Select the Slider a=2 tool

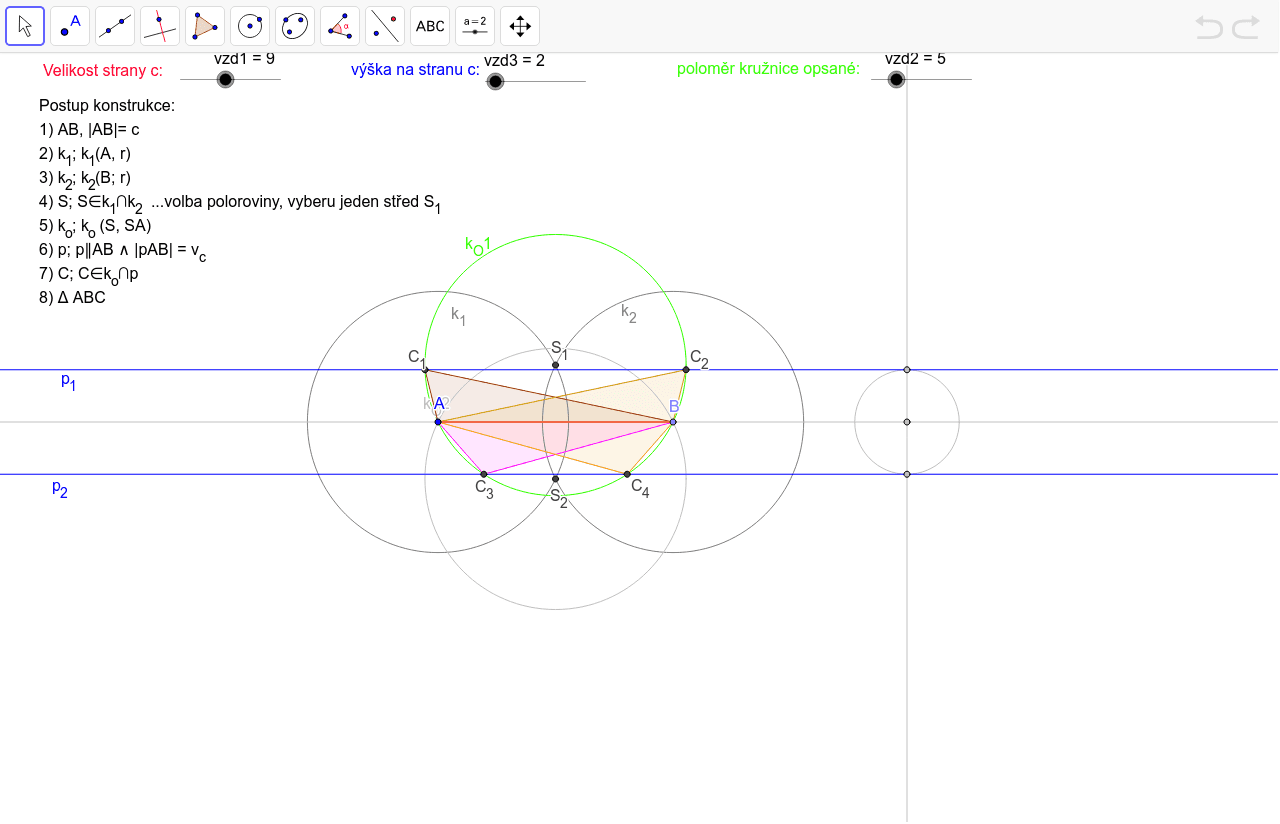click(x=475, y=26)
